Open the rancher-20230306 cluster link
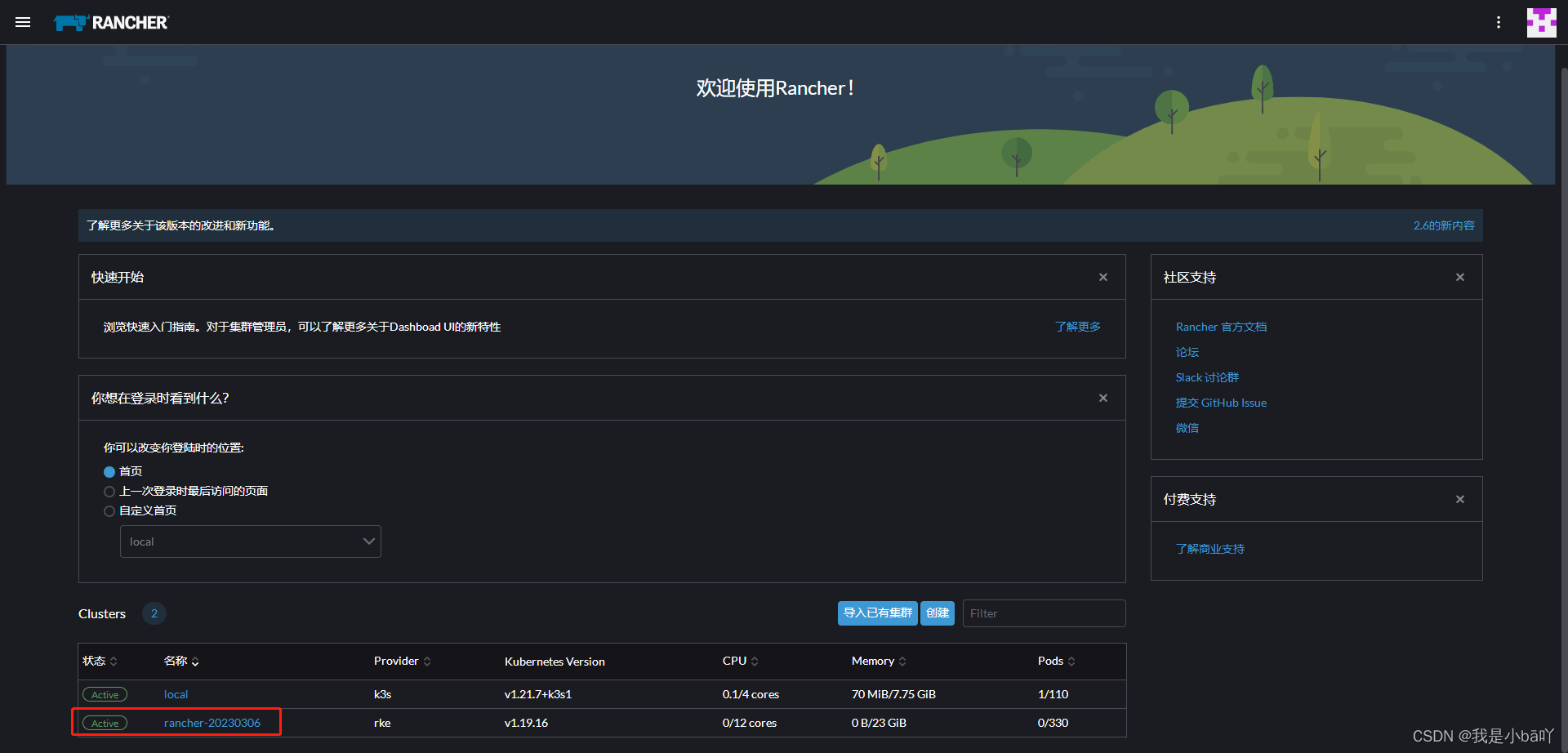 pos(212,724)
